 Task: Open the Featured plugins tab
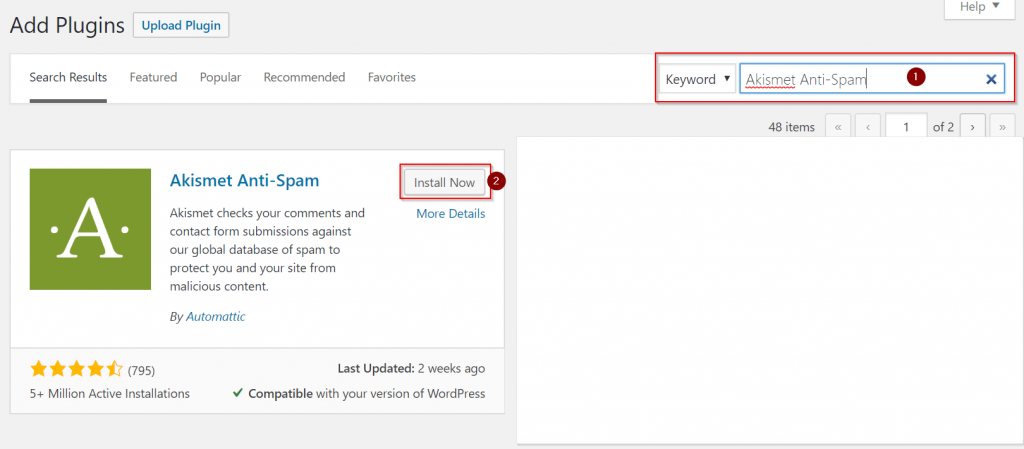[153, 78]
